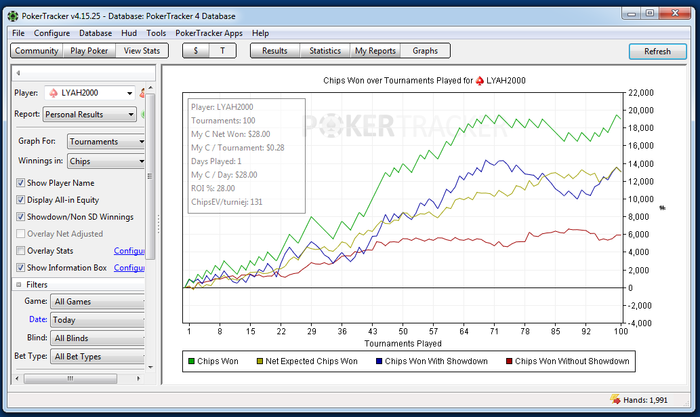Screen dimensions: 700x417
Task: Open the Graph For dropdown Tournaments
Action: coord(106,142)
